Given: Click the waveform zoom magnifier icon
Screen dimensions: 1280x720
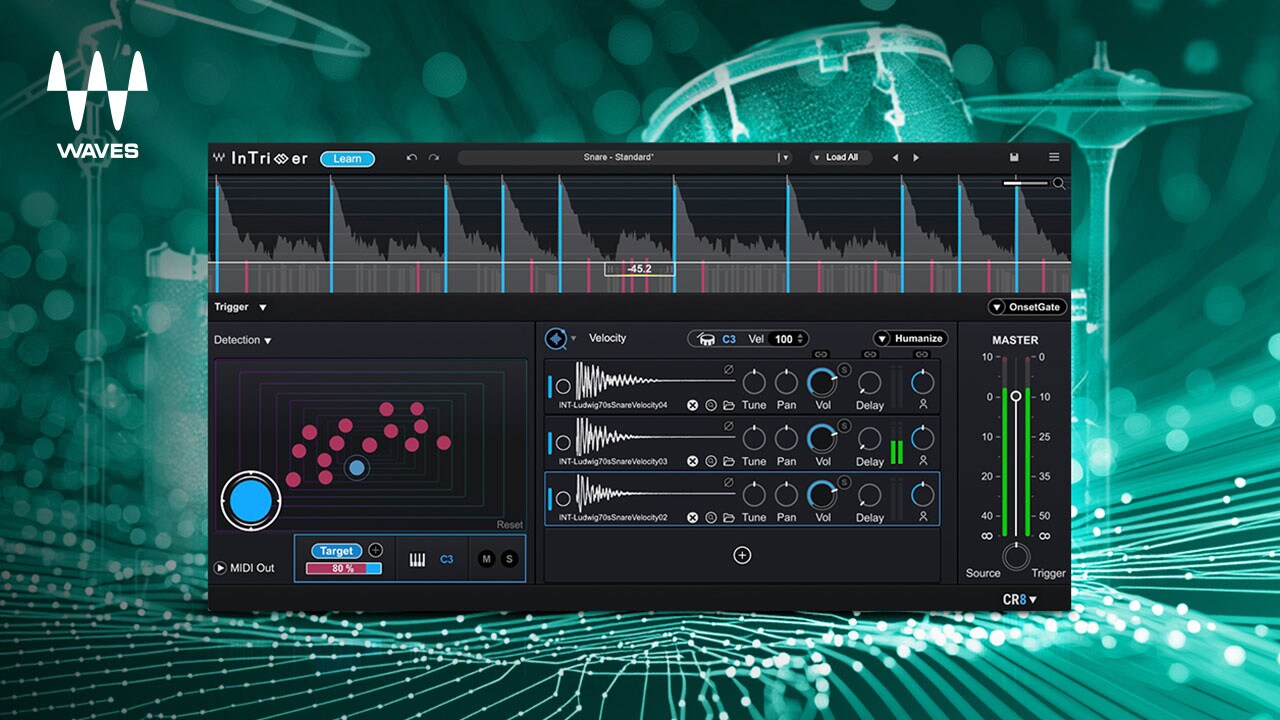Looking at the screenshot, I should pyautogui.click(x=1059, y=184).
